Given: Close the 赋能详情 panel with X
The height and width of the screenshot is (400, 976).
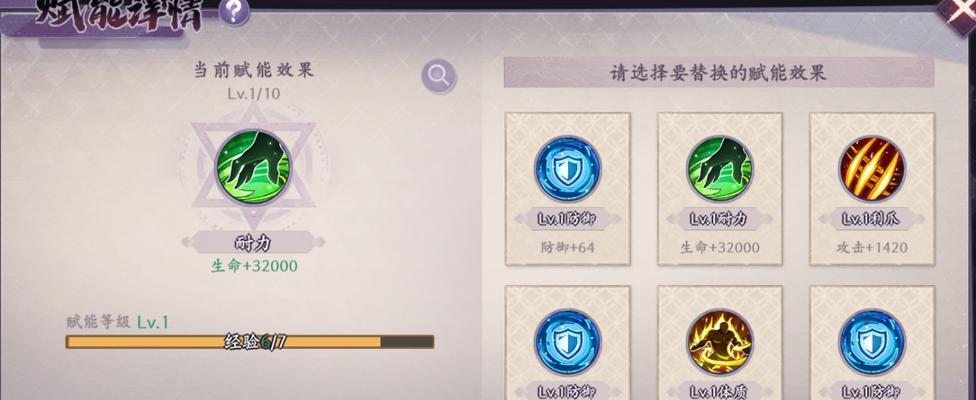Looking at the screenshot, I should point(962,12).
